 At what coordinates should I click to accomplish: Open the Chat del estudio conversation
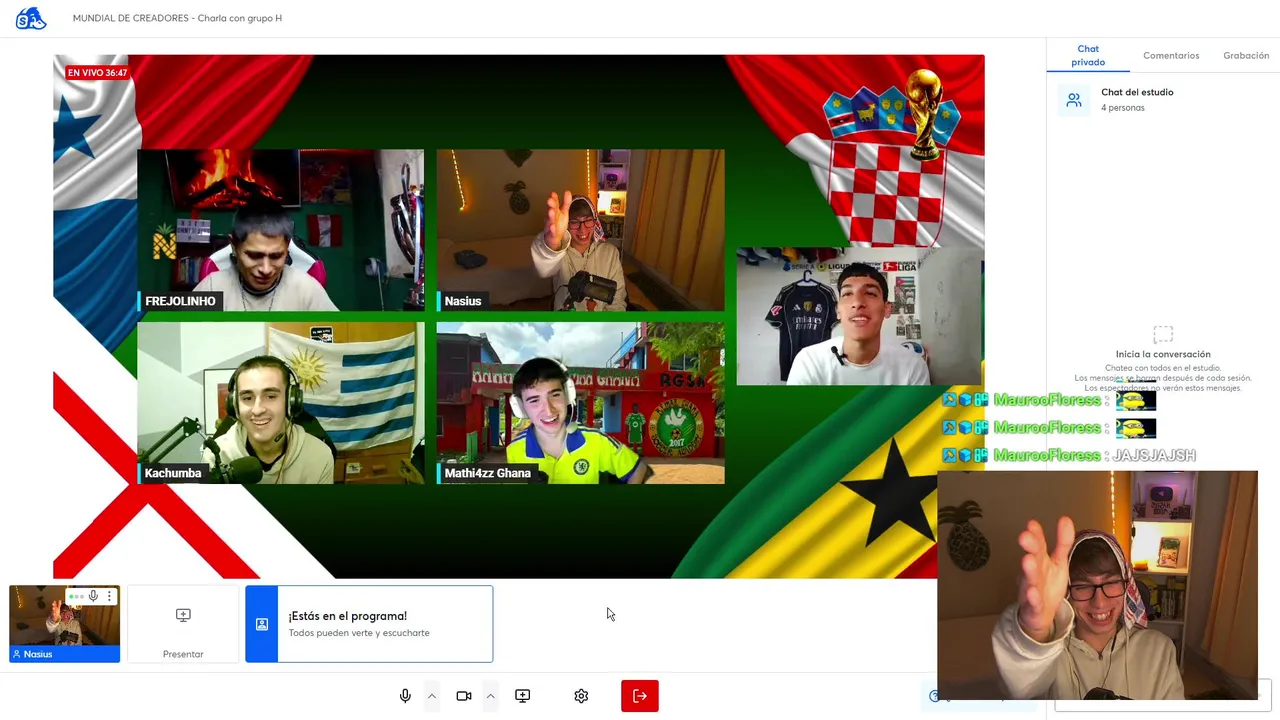[x=1162, y=99]
